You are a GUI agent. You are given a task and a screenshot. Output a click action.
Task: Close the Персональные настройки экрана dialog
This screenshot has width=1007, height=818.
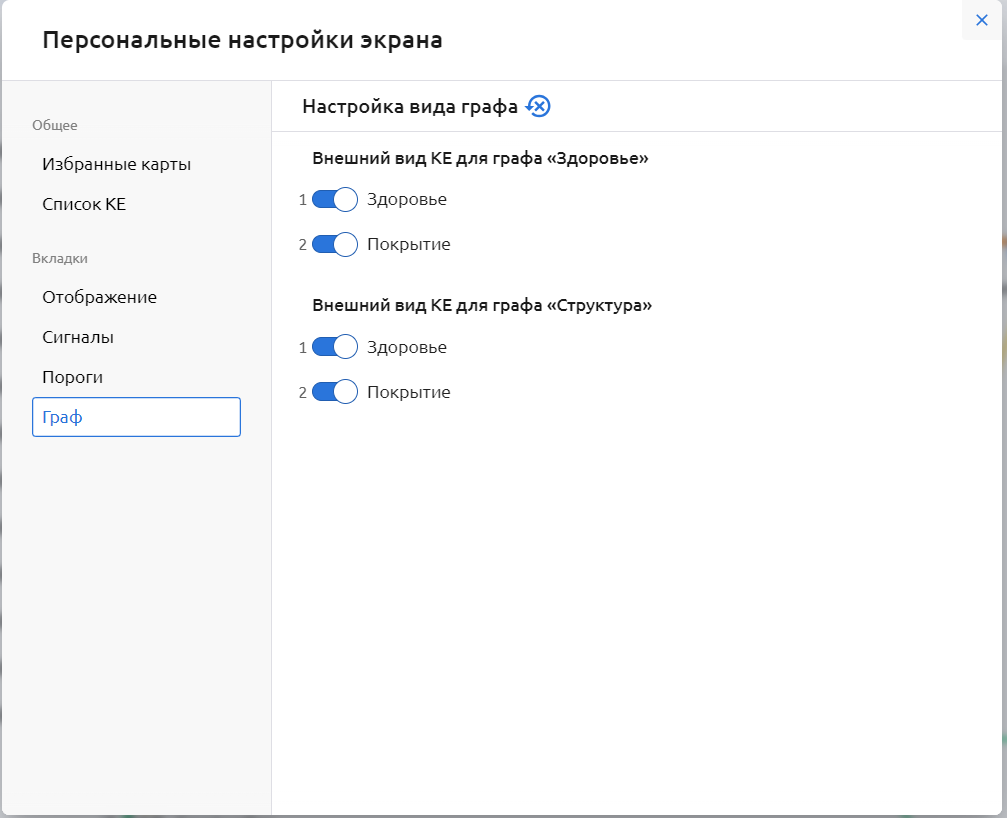(981, 20)
